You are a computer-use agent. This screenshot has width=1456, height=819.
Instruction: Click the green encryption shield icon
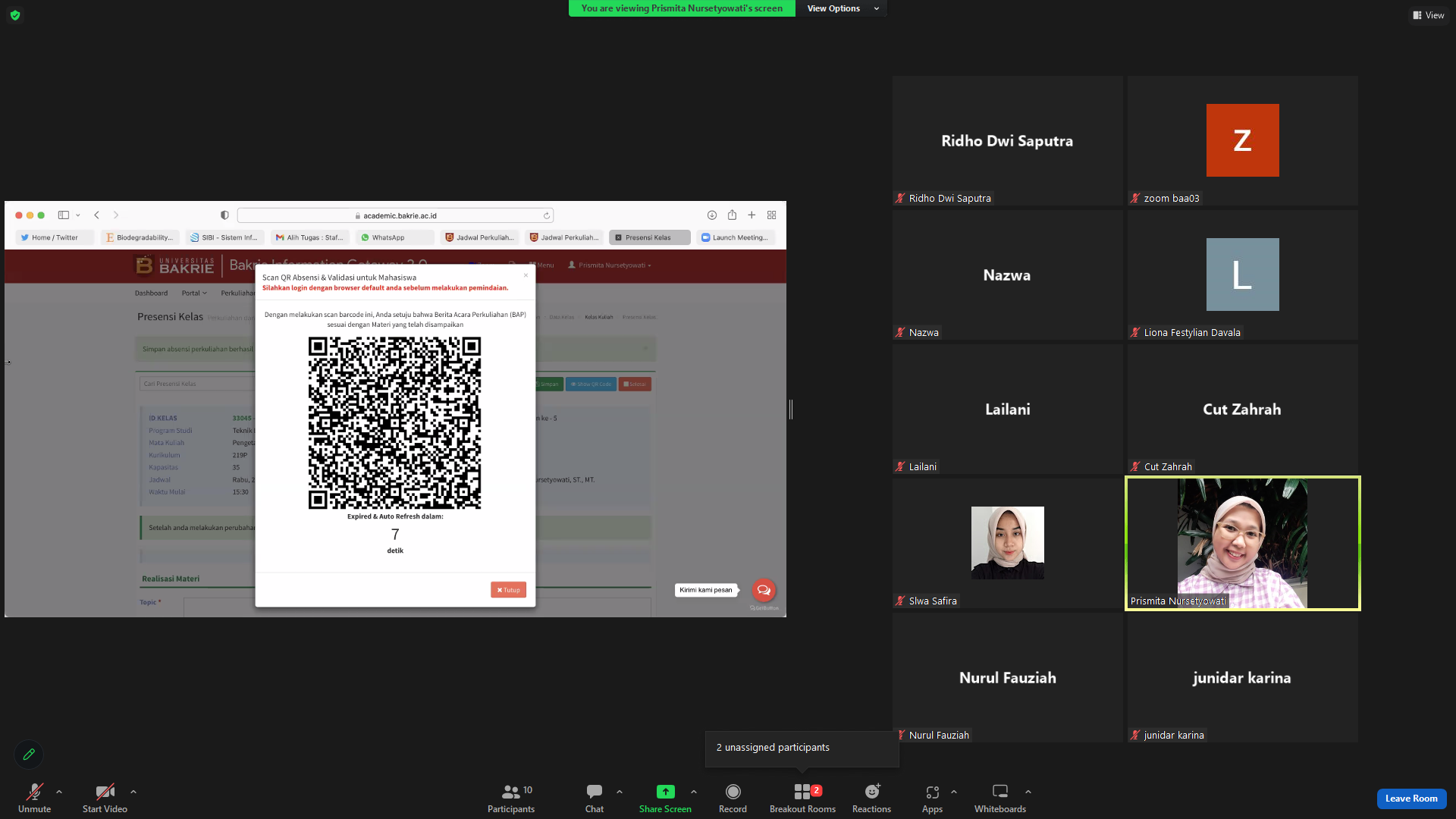[15, 15]
